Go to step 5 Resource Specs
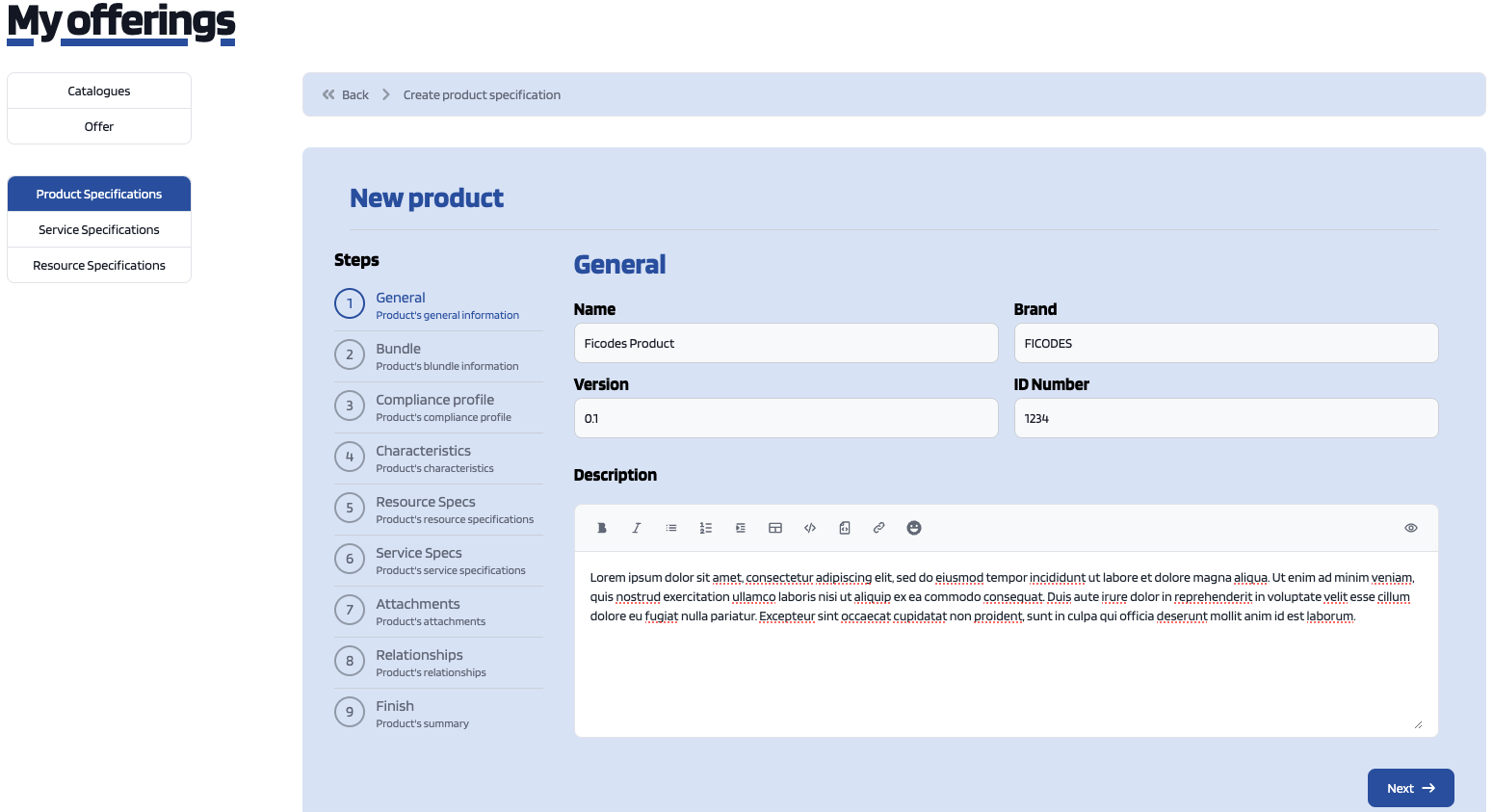Screen dimensions: 1493x812 point(438,509)
